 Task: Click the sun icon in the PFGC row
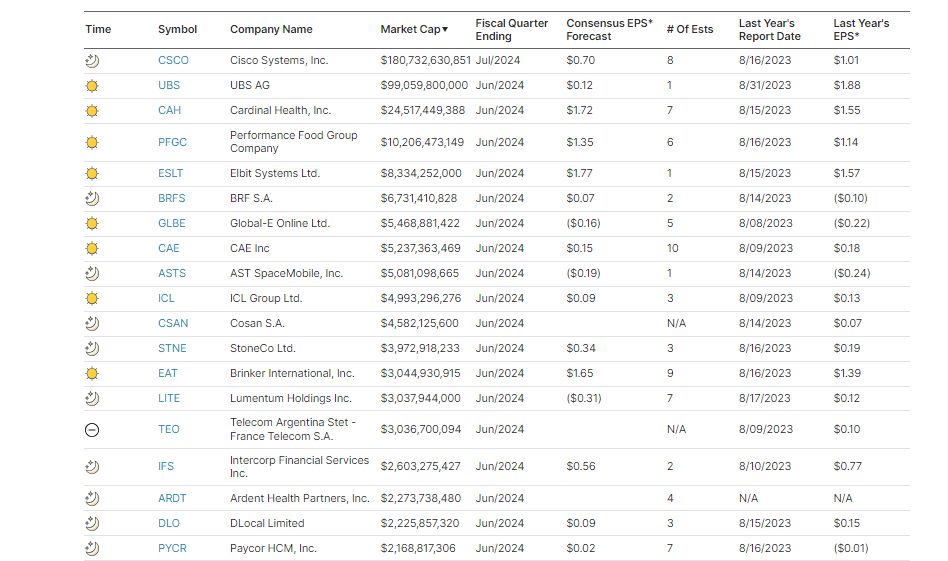(x=92, y=142)
